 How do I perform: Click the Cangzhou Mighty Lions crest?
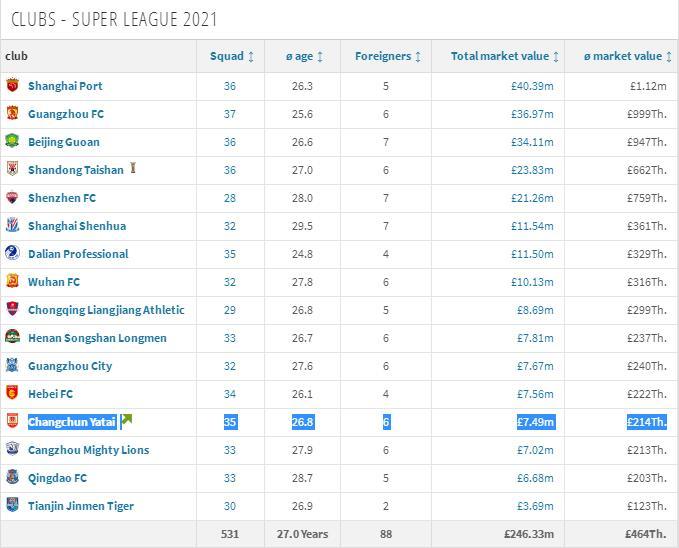(x=12, y=449)
